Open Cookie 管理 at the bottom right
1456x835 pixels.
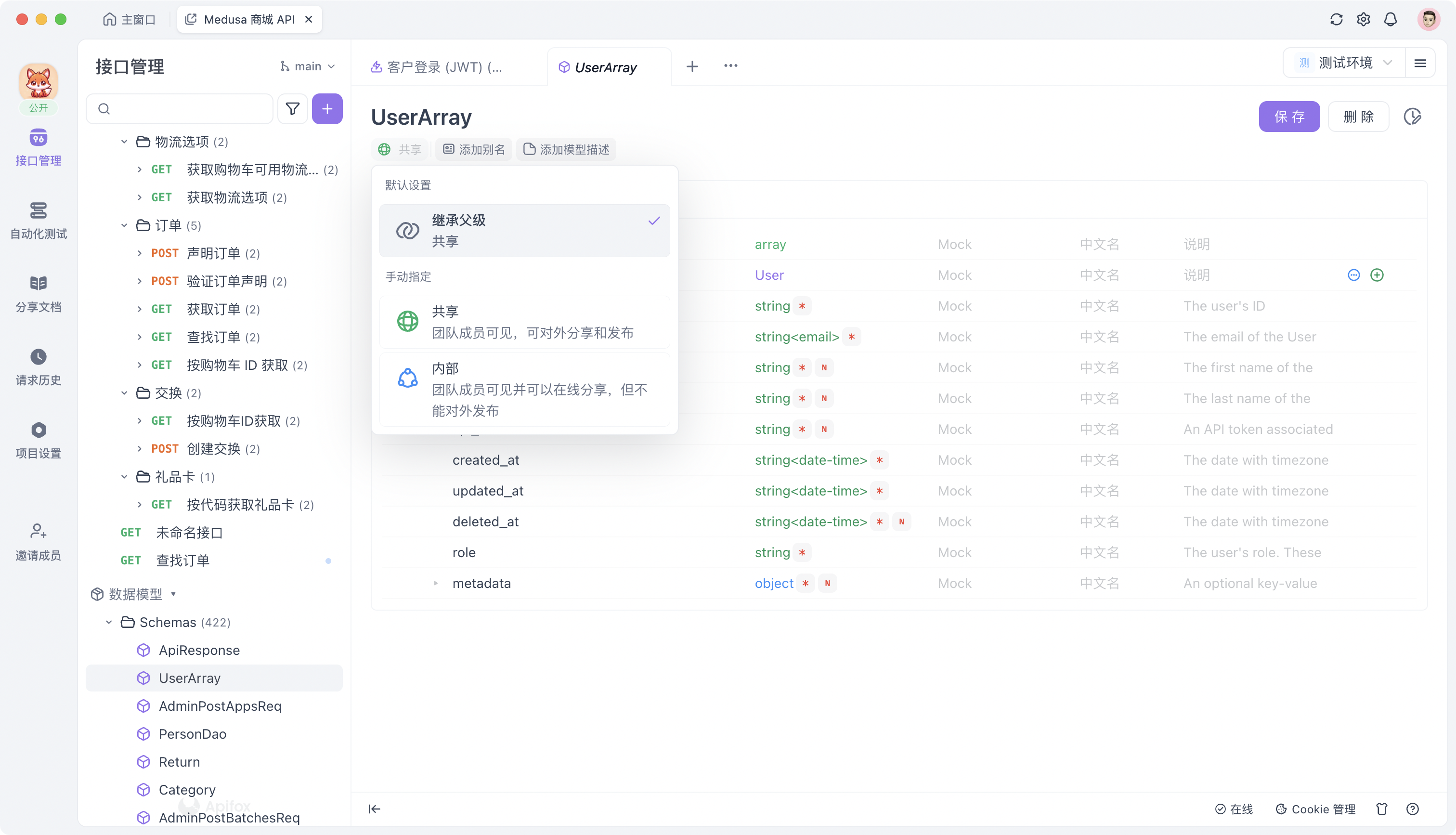point(1315,809)
